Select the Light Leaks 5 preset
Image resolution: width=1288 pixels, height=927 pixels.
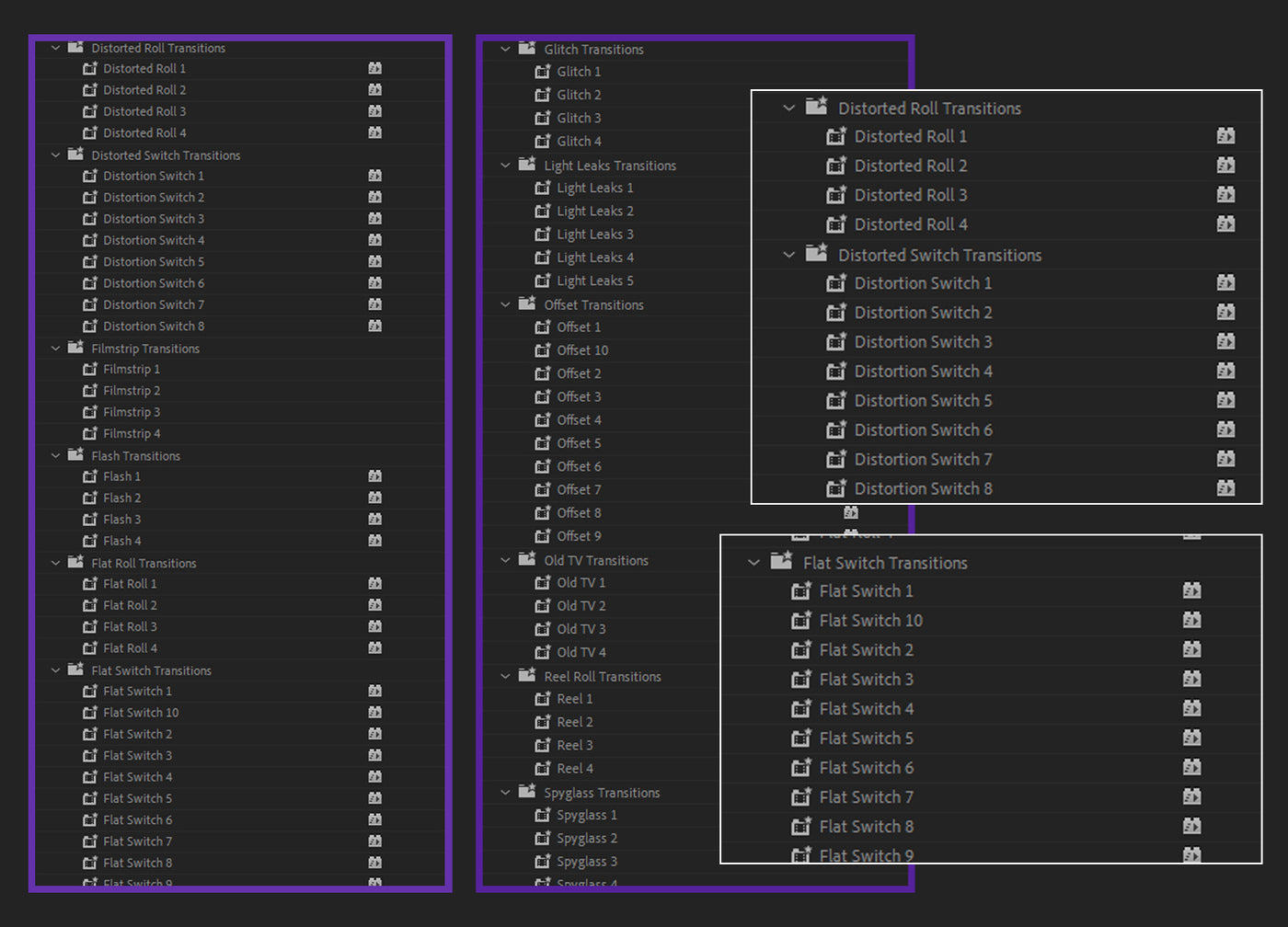tap(595, 280)
